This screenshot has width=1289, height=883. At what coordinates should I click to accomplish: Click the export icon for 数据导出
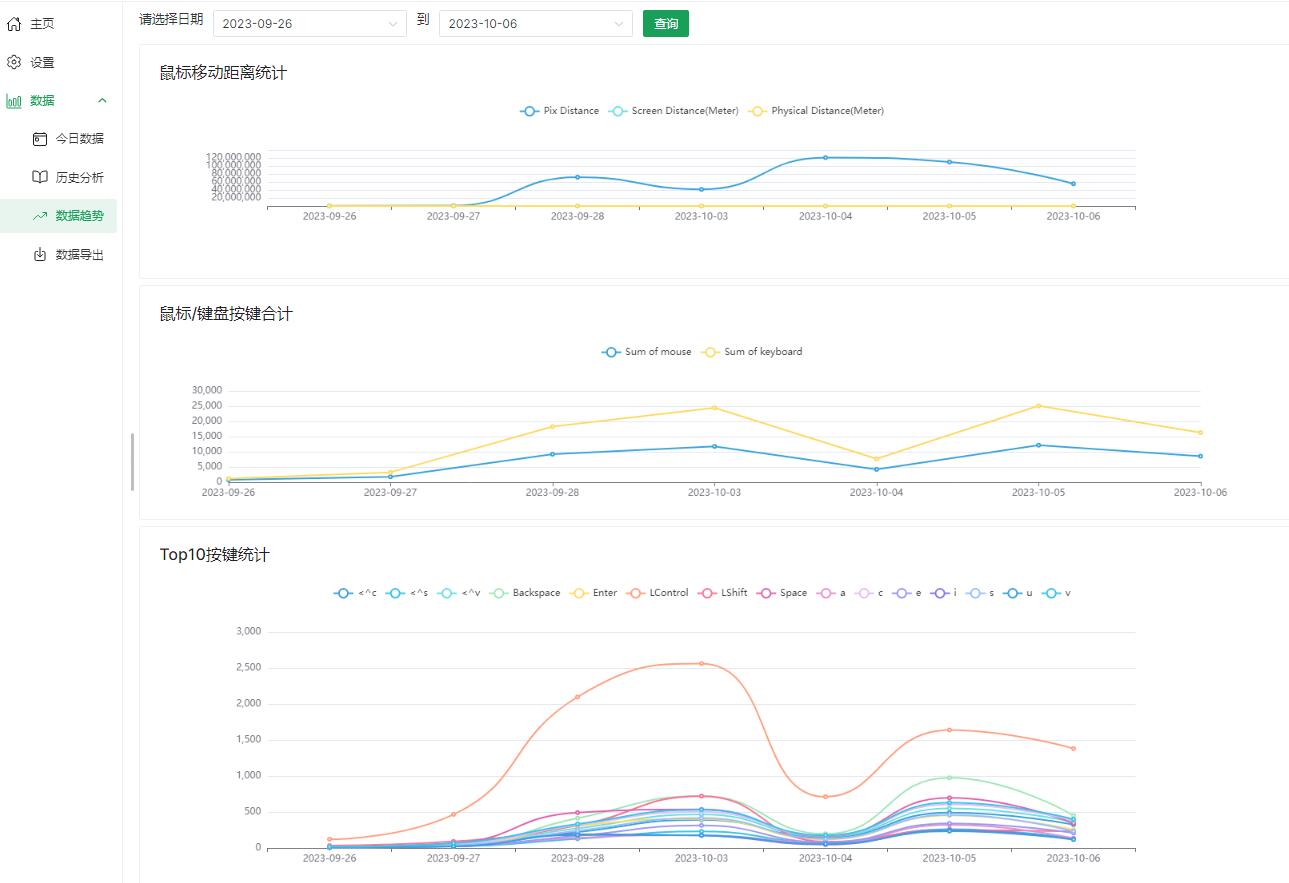point(40,255)
